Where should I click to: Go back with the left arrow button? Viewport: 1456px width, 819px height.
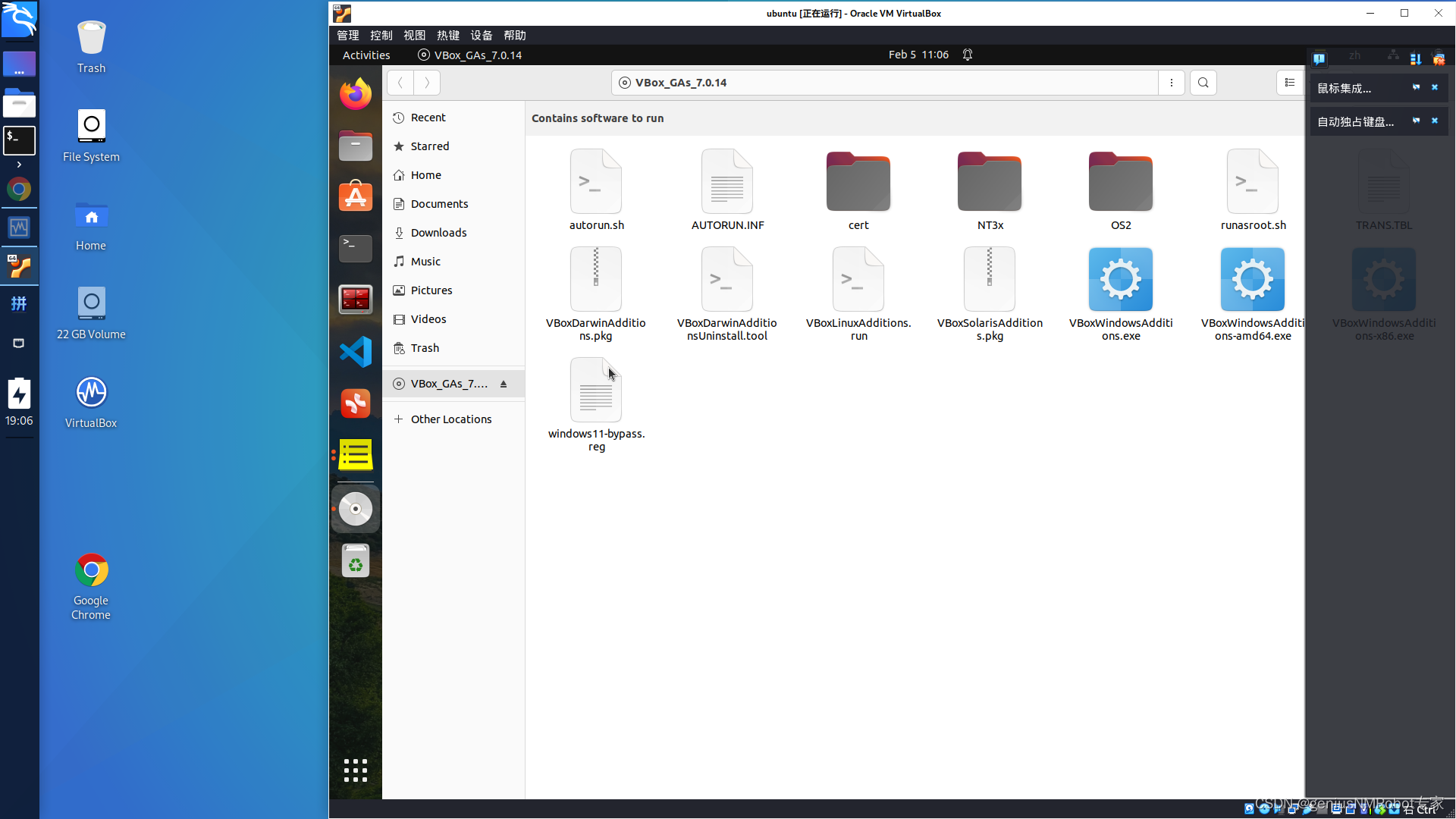click(400, 83)
